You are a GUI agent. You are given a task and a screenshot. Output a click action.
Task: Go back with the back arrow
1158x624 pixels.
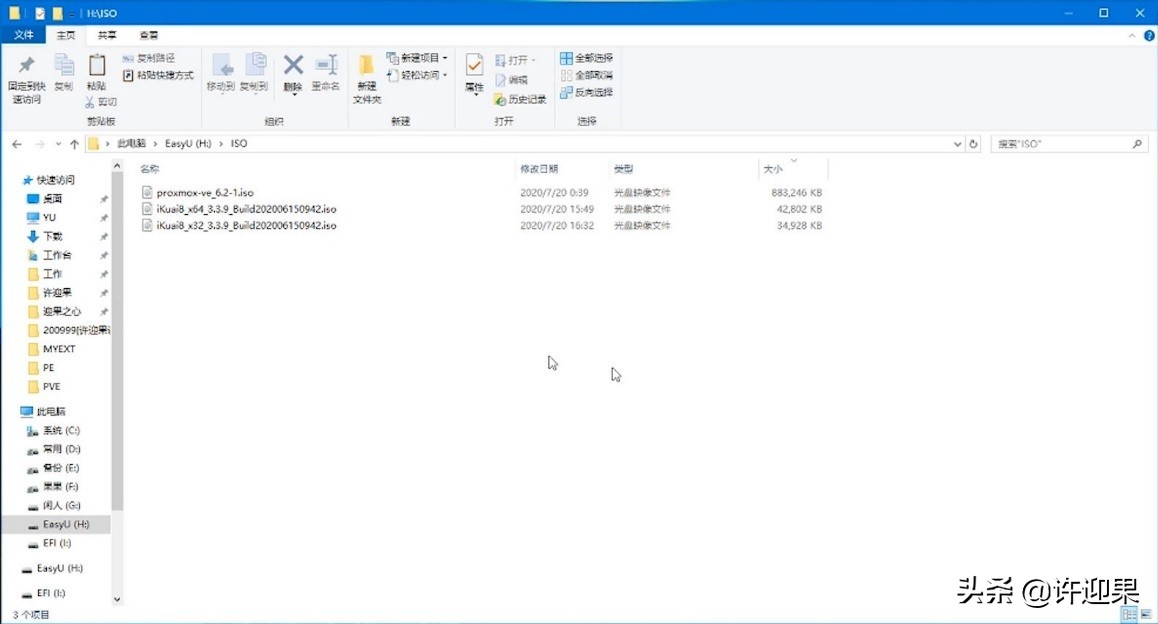click(17, 144)
